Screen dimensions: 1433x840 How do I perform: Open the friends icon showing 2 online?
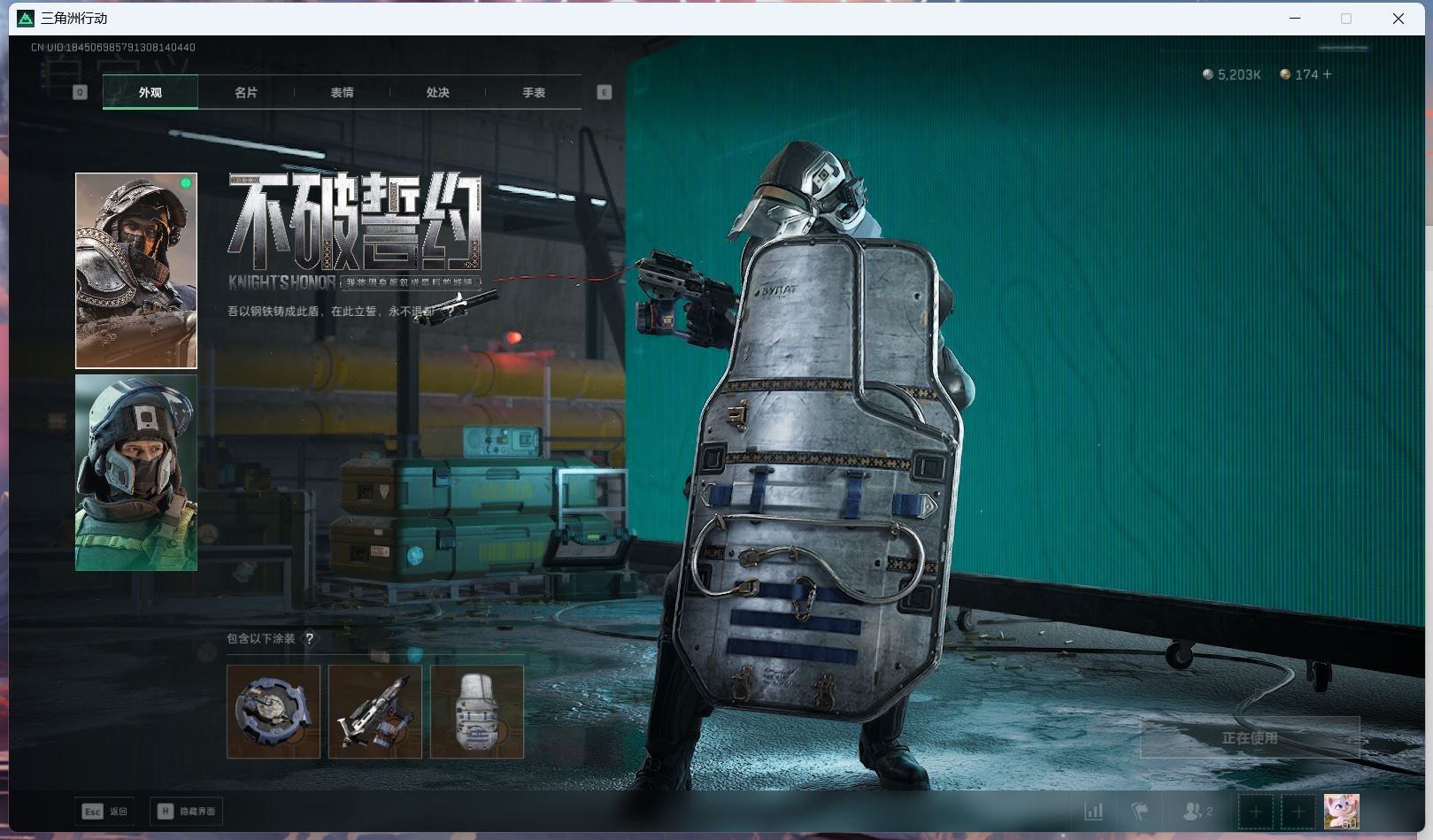[x=1192, y=812]
